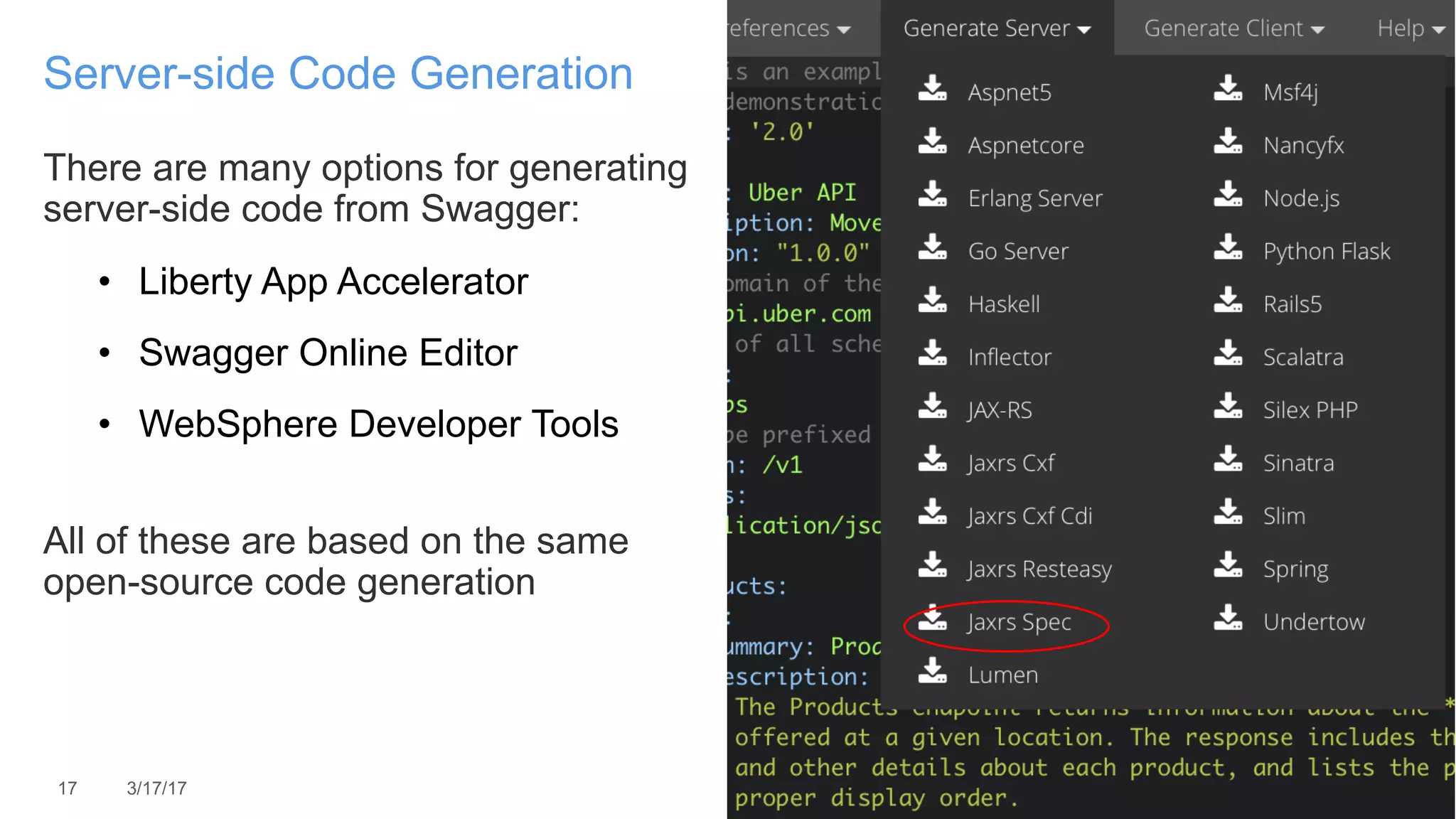Click the slide date '3/17/17'
The height and width of the screenshot is (819, 1456).
click(x=156, y=788)
